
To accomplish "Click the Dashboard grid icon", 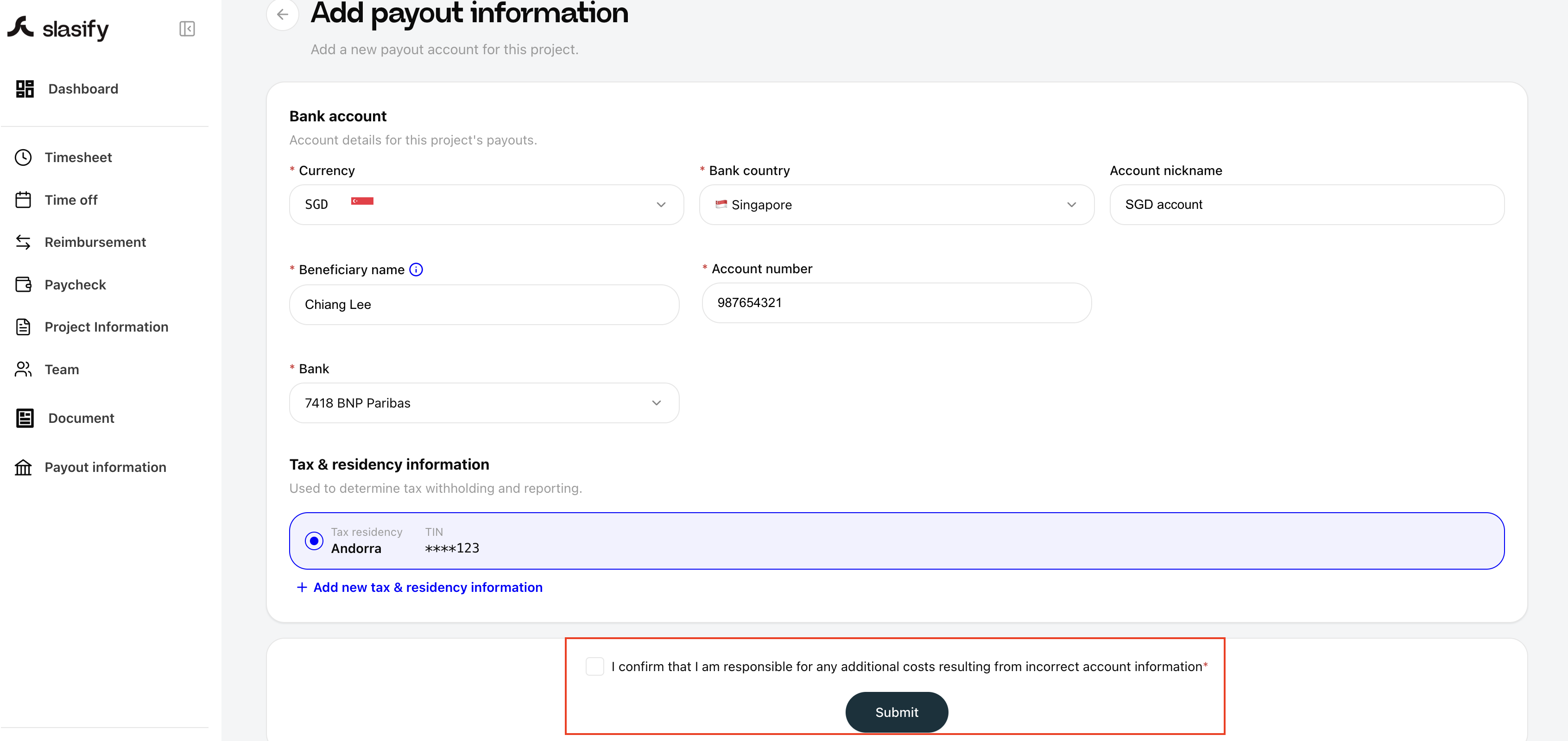I will coord(25,89).
